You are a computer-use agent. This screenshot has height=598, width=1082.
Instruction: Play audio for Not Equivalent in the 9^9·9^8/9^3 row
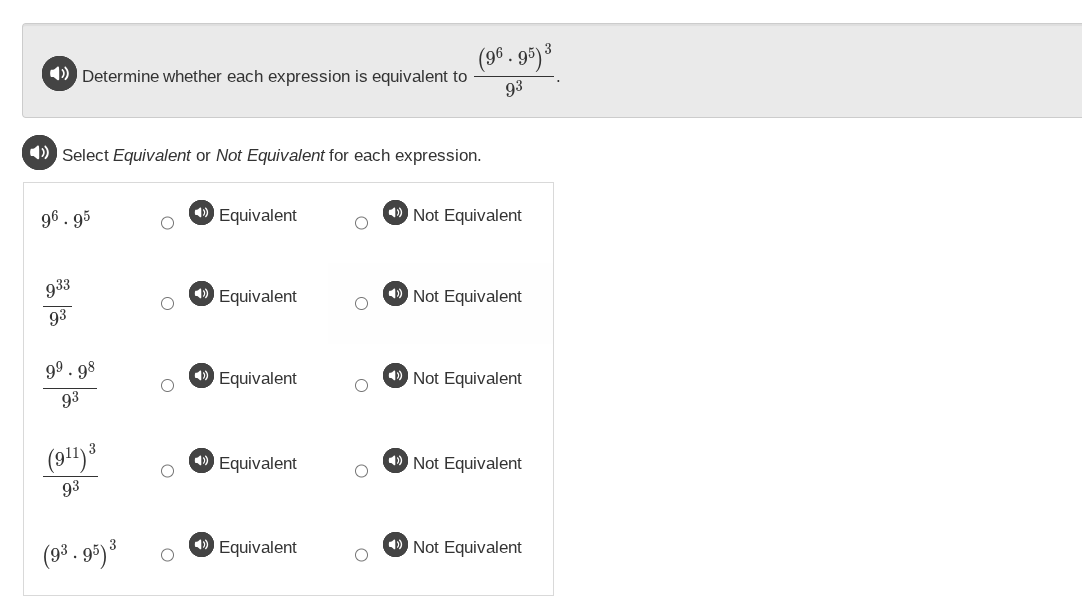coord(395,375)
